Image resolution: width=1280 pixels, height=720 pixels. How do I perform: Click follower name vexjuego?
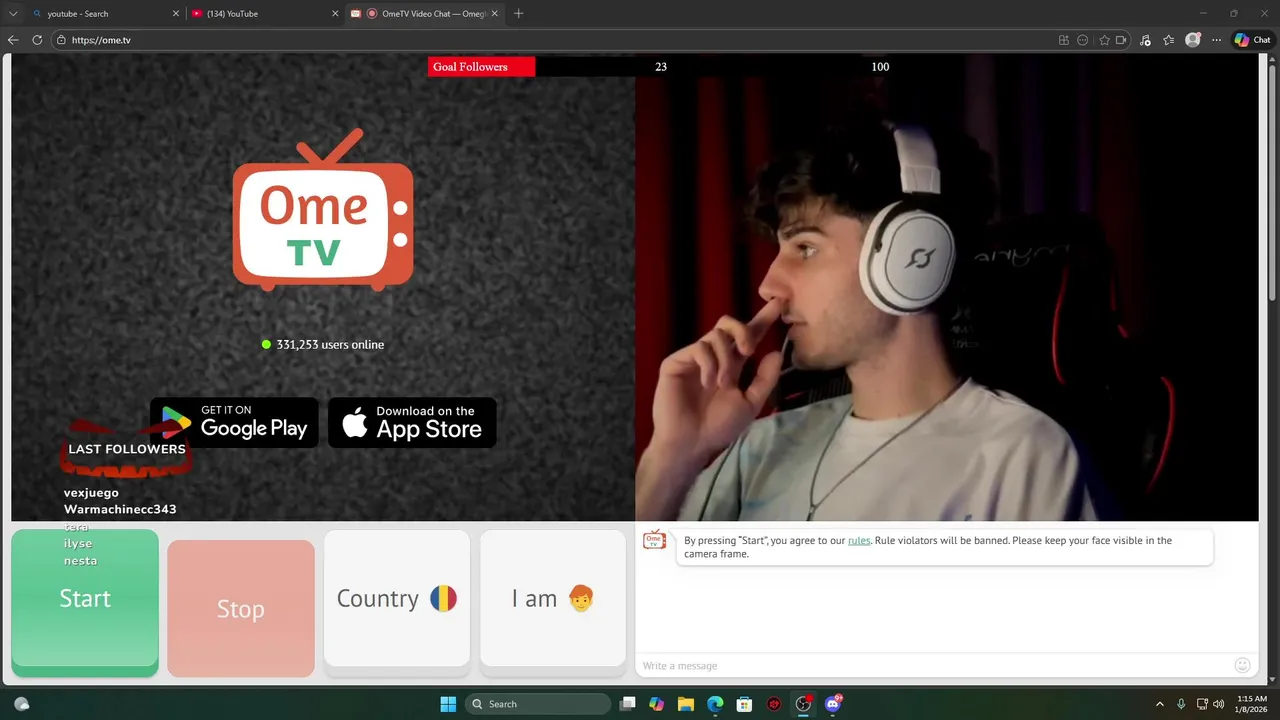91,493
